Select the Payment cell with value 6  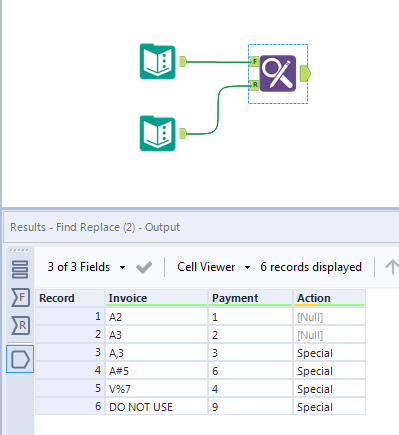250,371
